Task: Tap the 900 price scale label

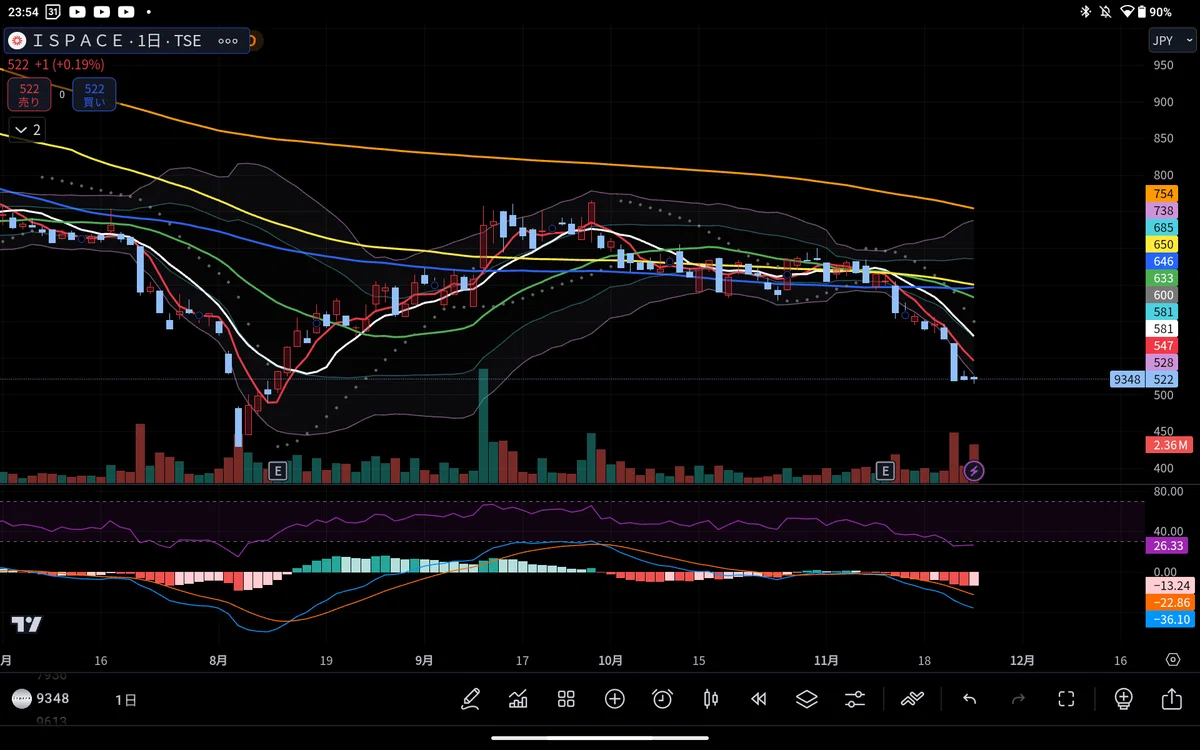Action: (1163, 101)
